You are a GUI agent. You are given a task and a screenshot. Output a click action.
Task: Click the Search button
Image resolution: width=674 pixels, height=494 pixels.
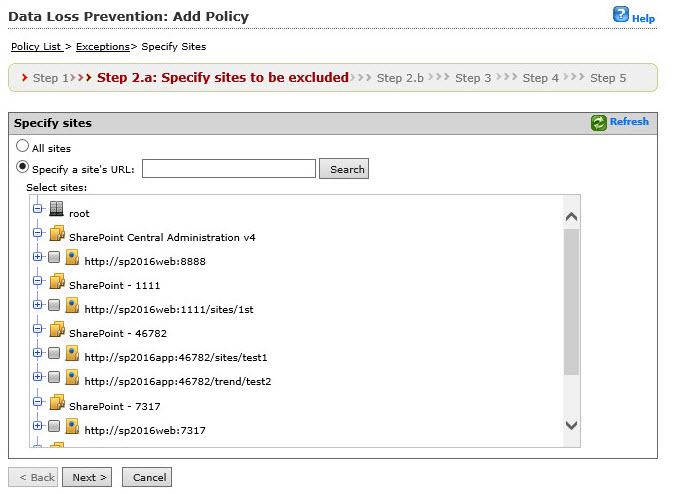coord(344,169)
